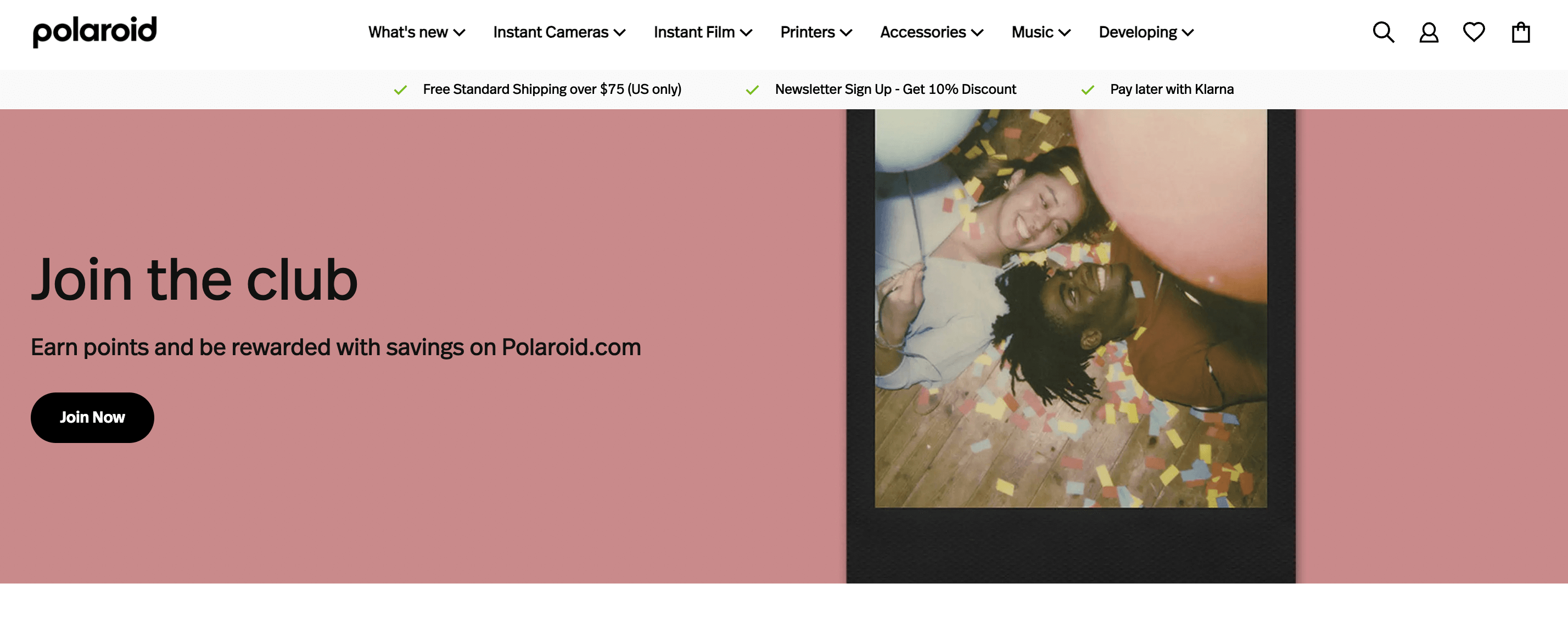Click the Join Now button
Image resolution: width=1568 pixels, height=617 pixels.
[x=92, y=417]
